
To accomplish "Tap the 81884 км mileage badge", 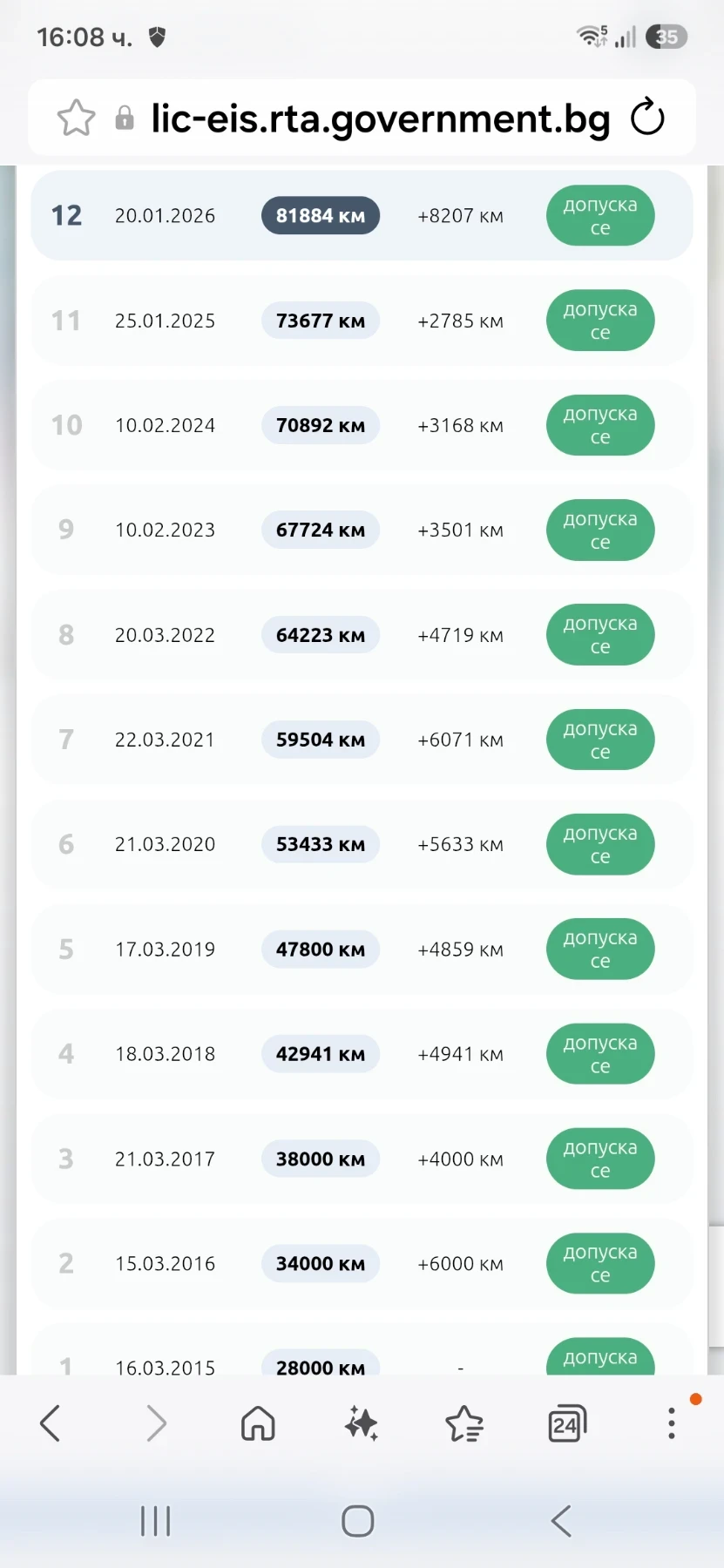I will point(321,216).
